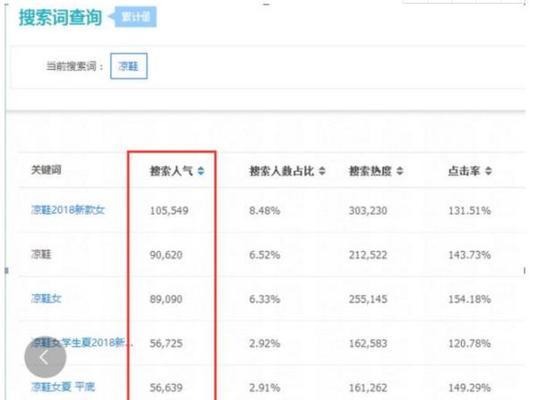Click the 搜索人气 header text
Viewport: 555px width, 400px height.
click(172, 171)
